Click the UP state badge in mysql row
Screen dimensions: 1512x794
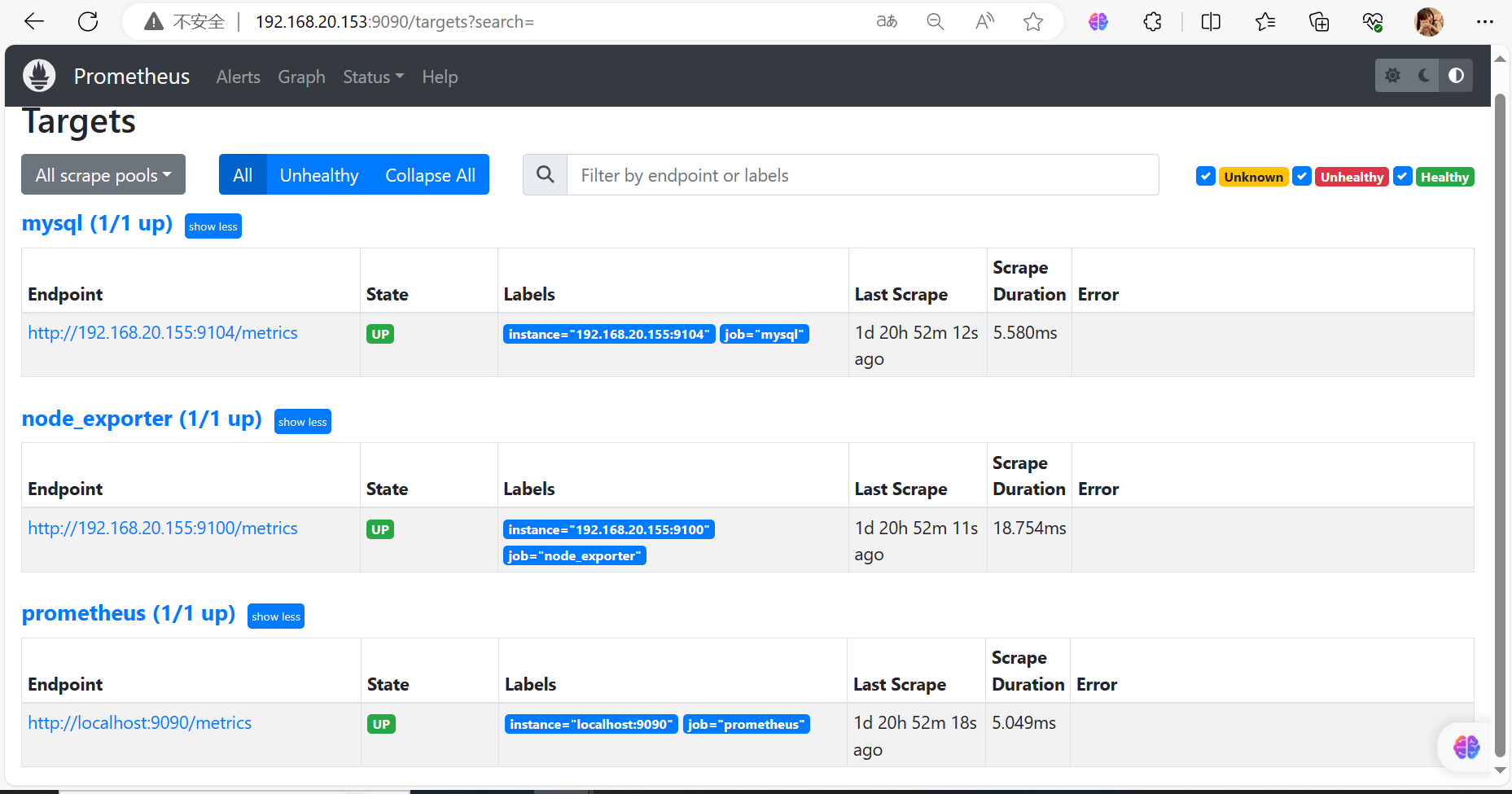click(x=380, y=334)
